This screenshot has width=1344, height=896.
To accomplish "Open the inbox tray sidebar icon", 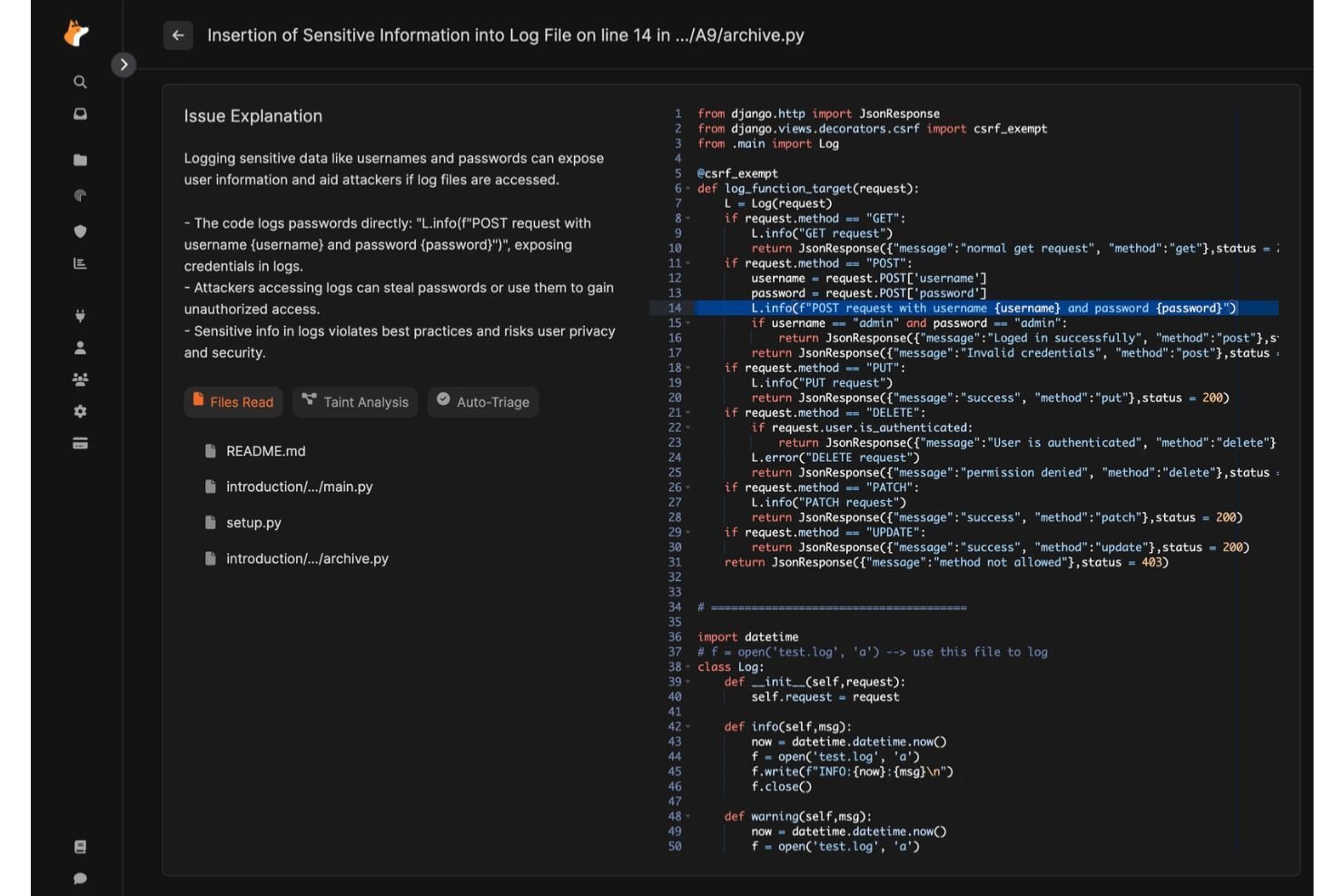I will coord(80,114).
